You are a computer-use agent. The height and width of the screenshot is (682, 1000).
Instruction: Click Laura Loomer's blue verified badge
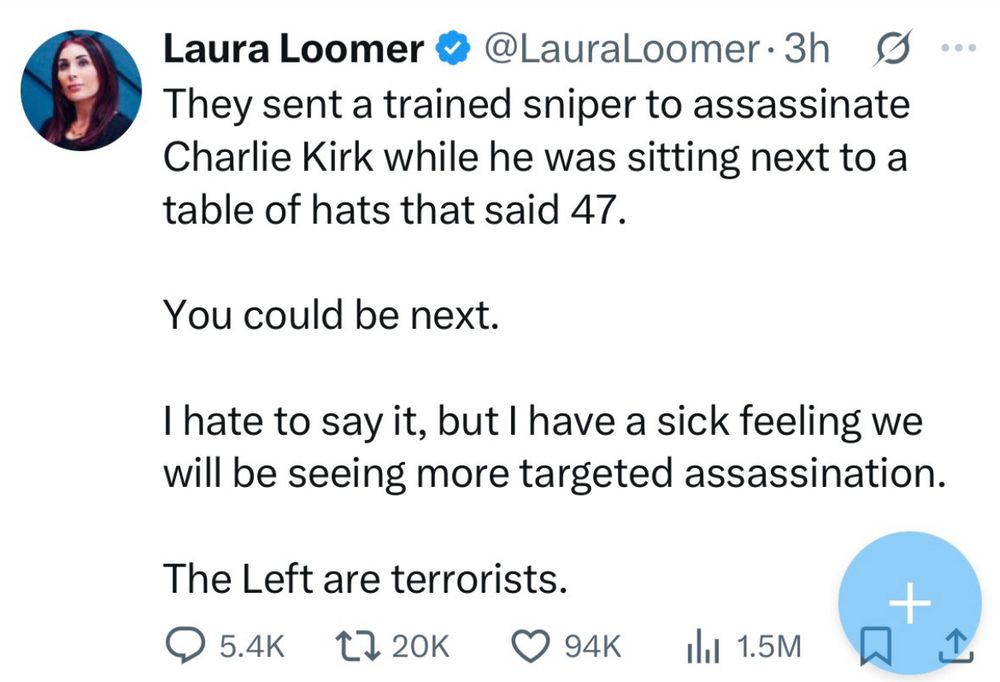[454, 46]
